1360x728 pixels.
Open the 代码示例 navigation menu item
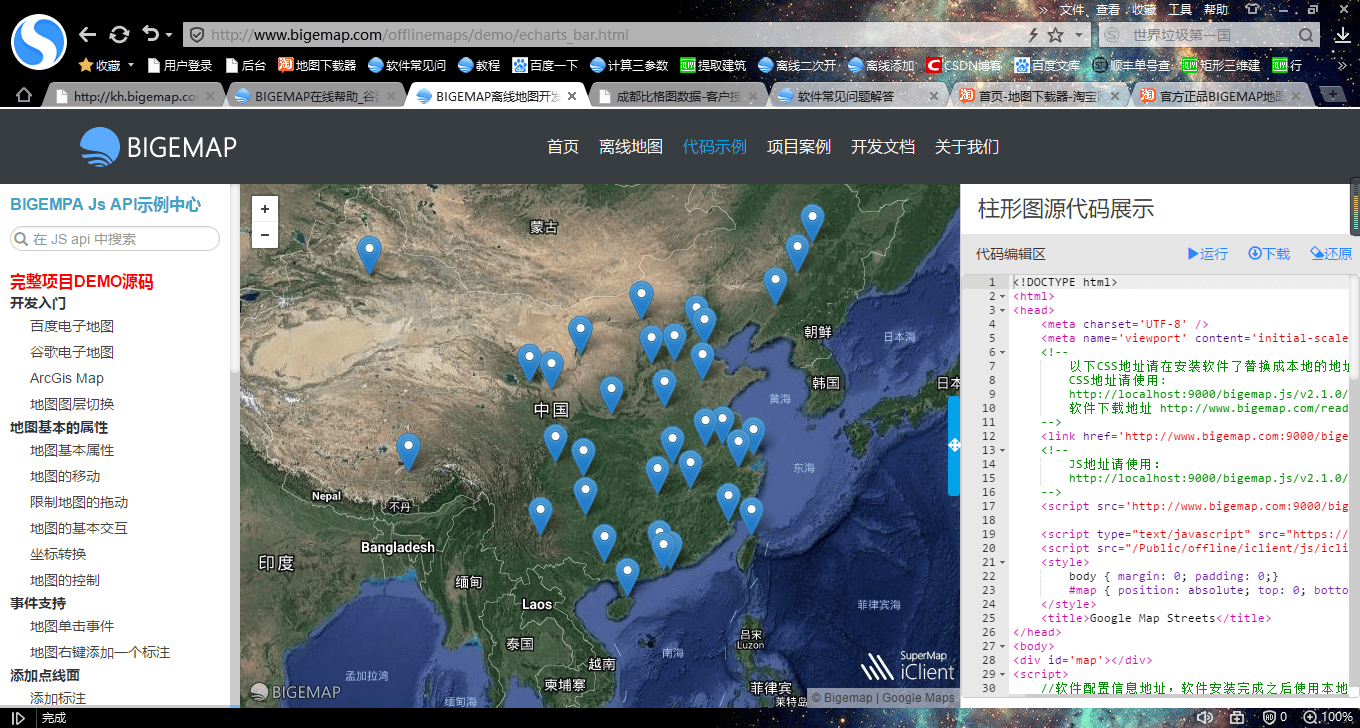click(714, 147)
